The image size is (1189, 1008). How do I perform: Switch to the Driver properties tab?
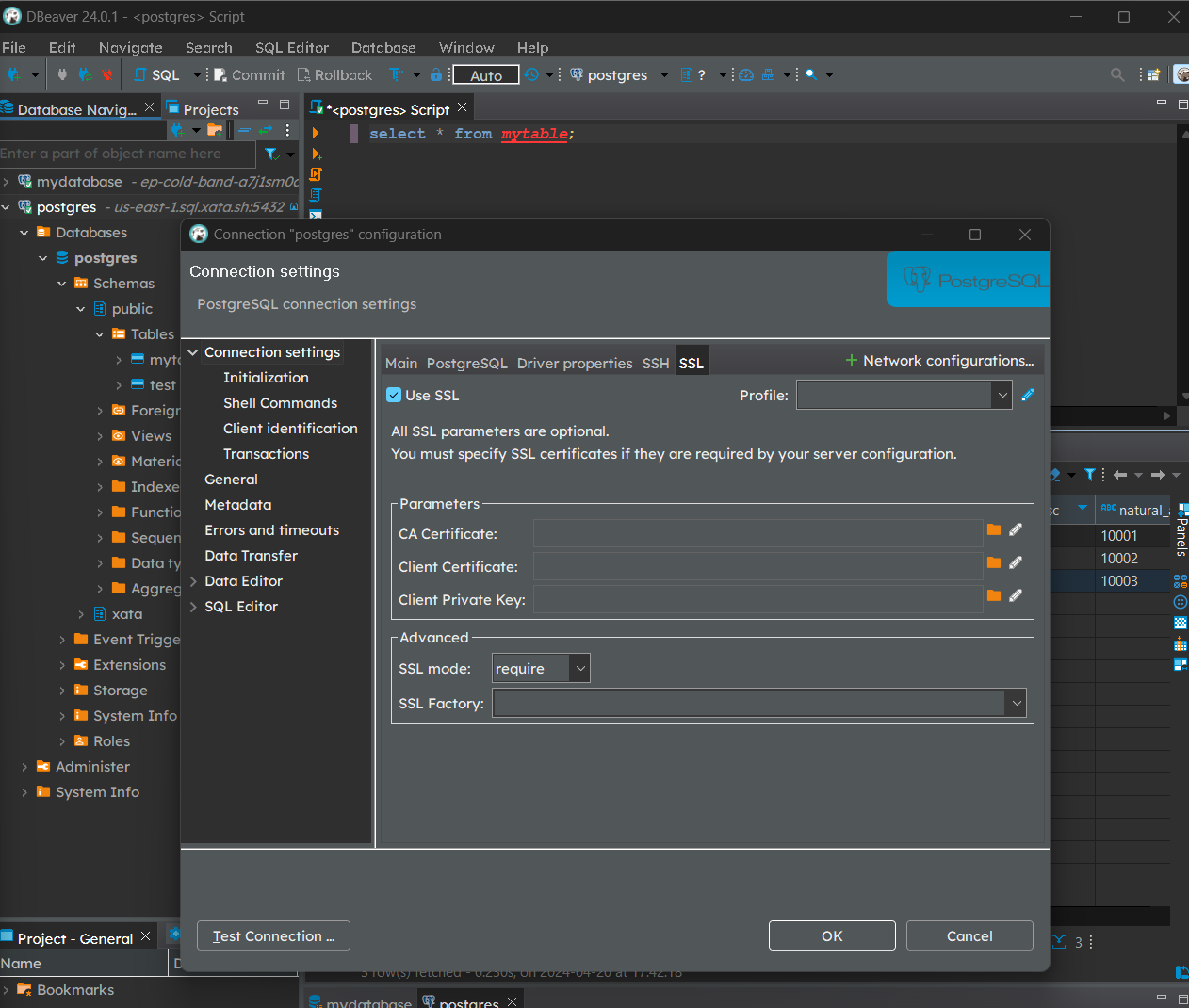574,364
